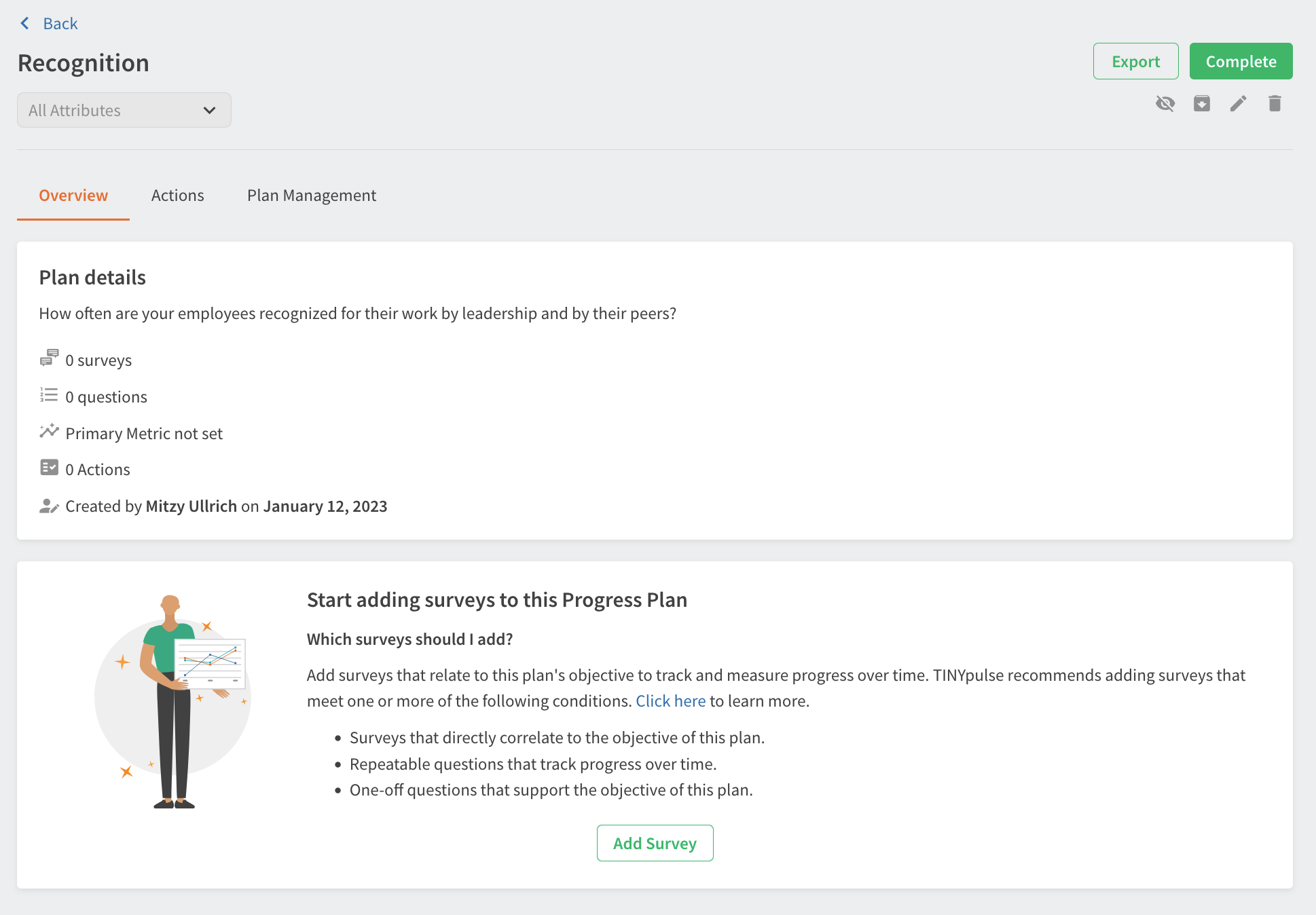Click the questions list icon
Viewport: 1316px width, 915px height.
point(49,395)
